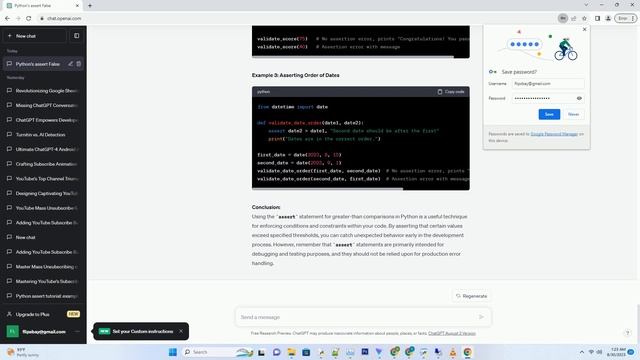Switch to Chrome on the taskbar
Screen dimensions: 640x360
[x=467, y=352]
